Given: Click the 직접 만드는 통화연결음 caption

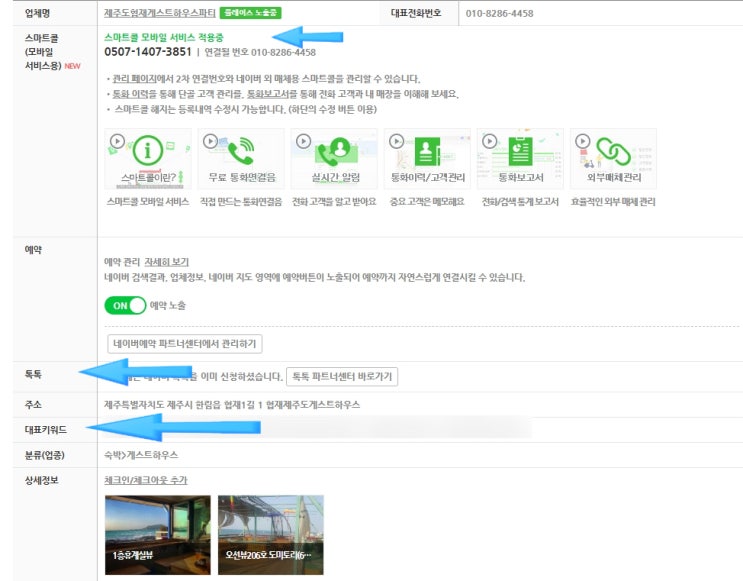Looking at the screenshot, I should click(x=241, y=202).
